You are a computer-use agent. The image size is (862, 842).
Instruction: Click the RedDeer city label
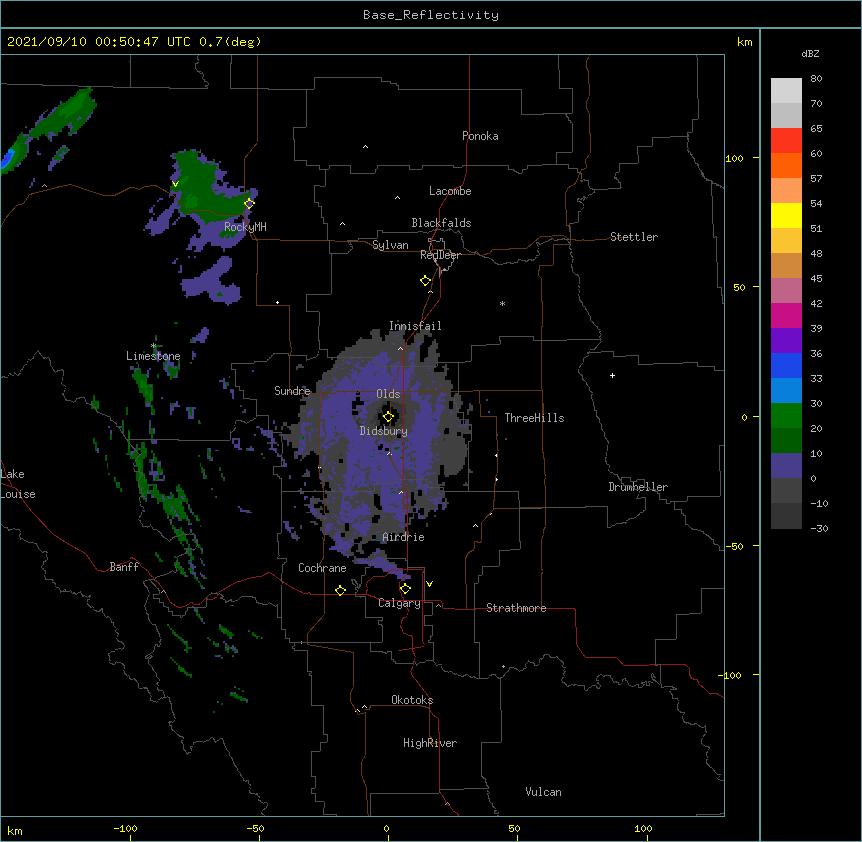tap(440, 255)
